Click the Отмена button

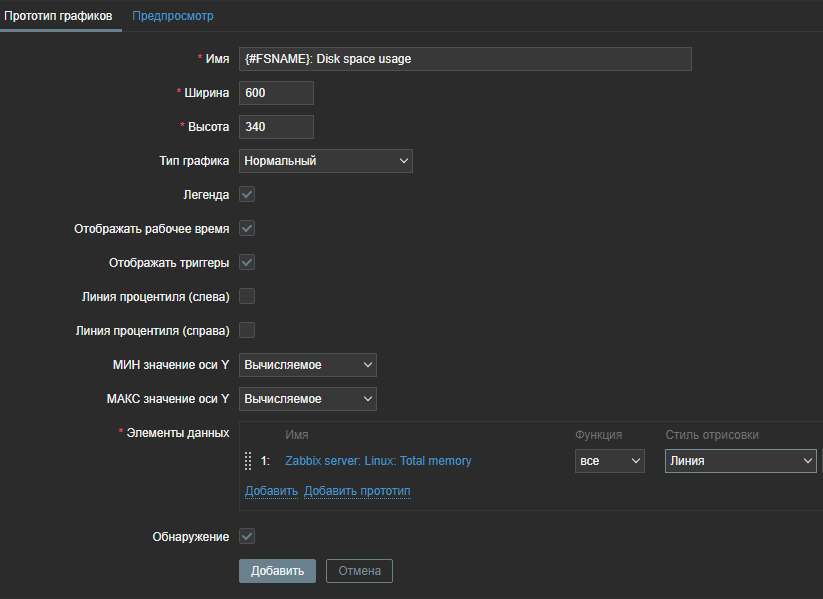click(359, 571)
